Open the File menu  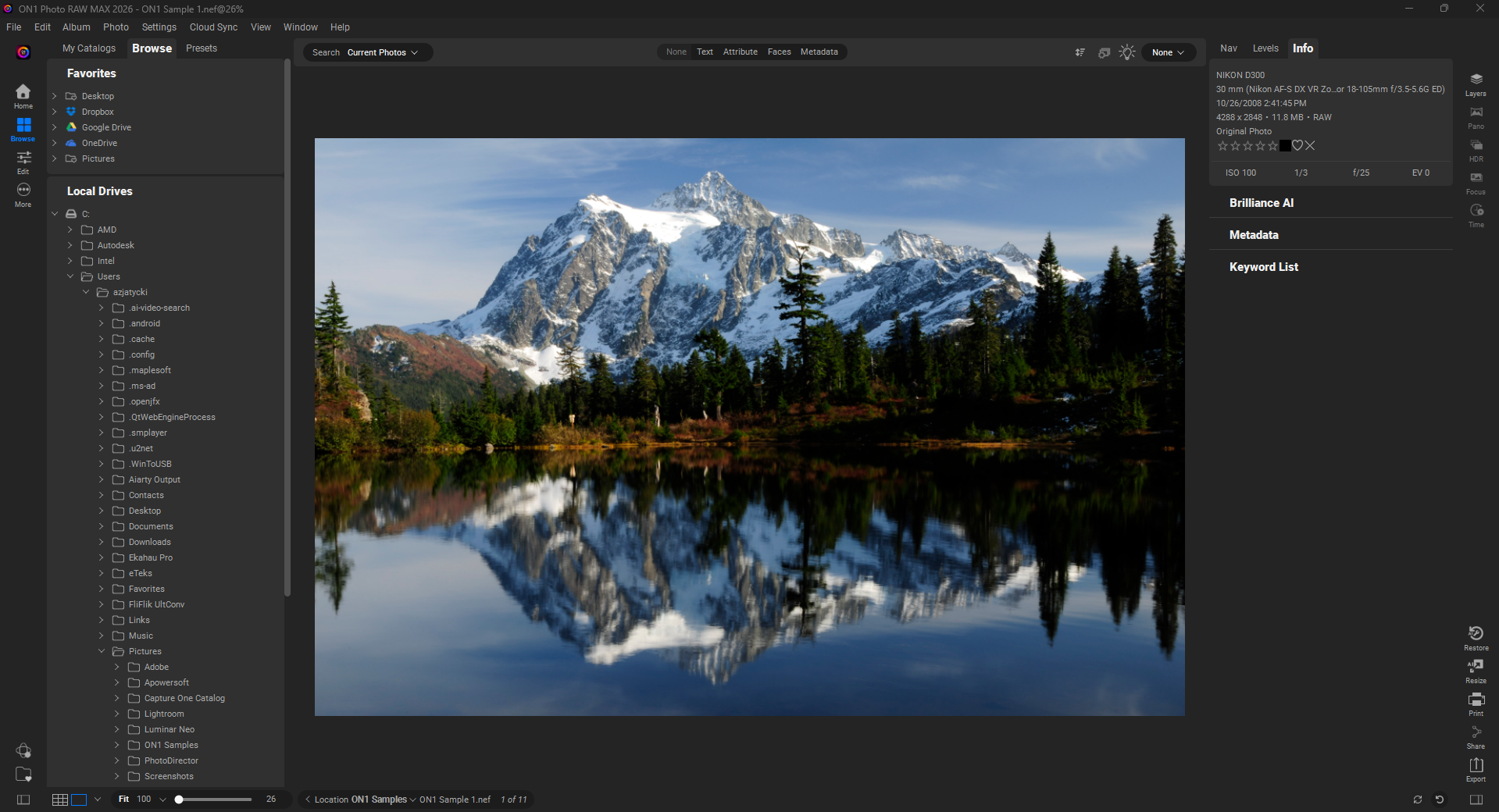point(14,27)
